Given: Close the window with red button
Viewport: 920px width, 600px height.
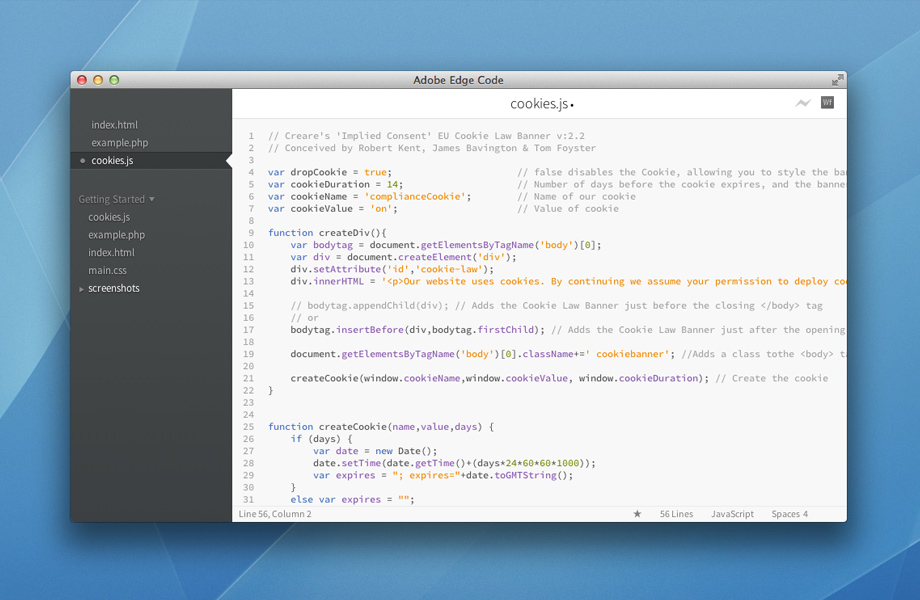Looking at the screenshot, I should click(82, 80).
